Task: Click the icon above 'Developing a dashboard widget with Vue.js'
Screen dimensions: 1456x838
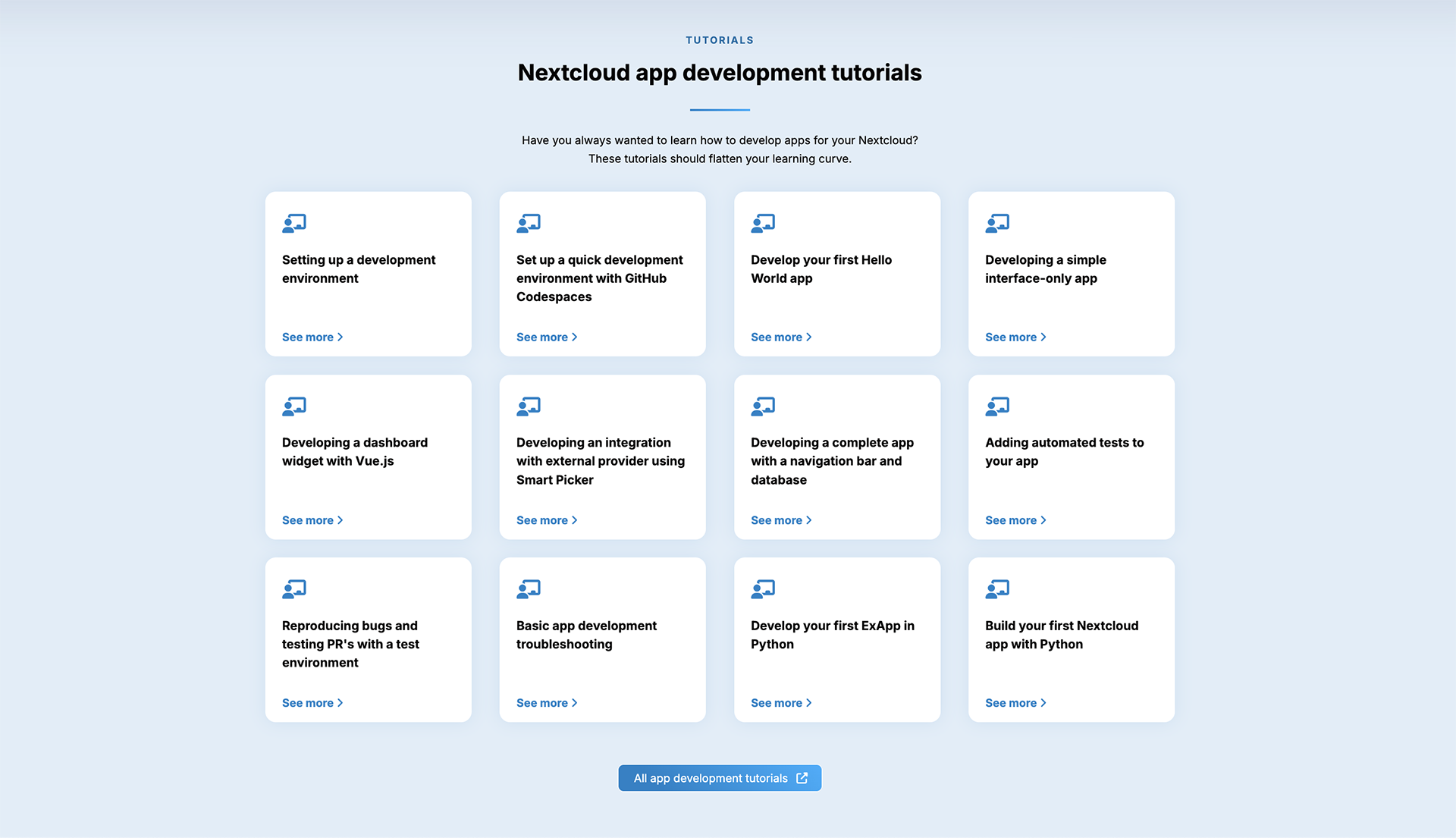Action: pyautogui.click(x=294, y=406)
